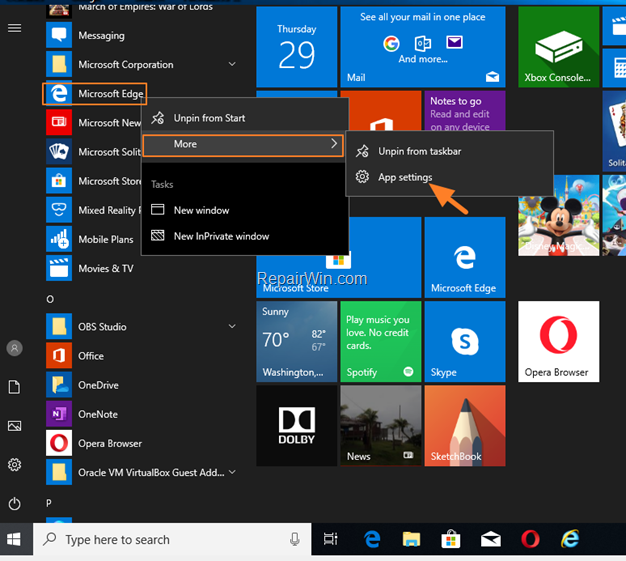Jump to the letter P section header

coord(49,503)
